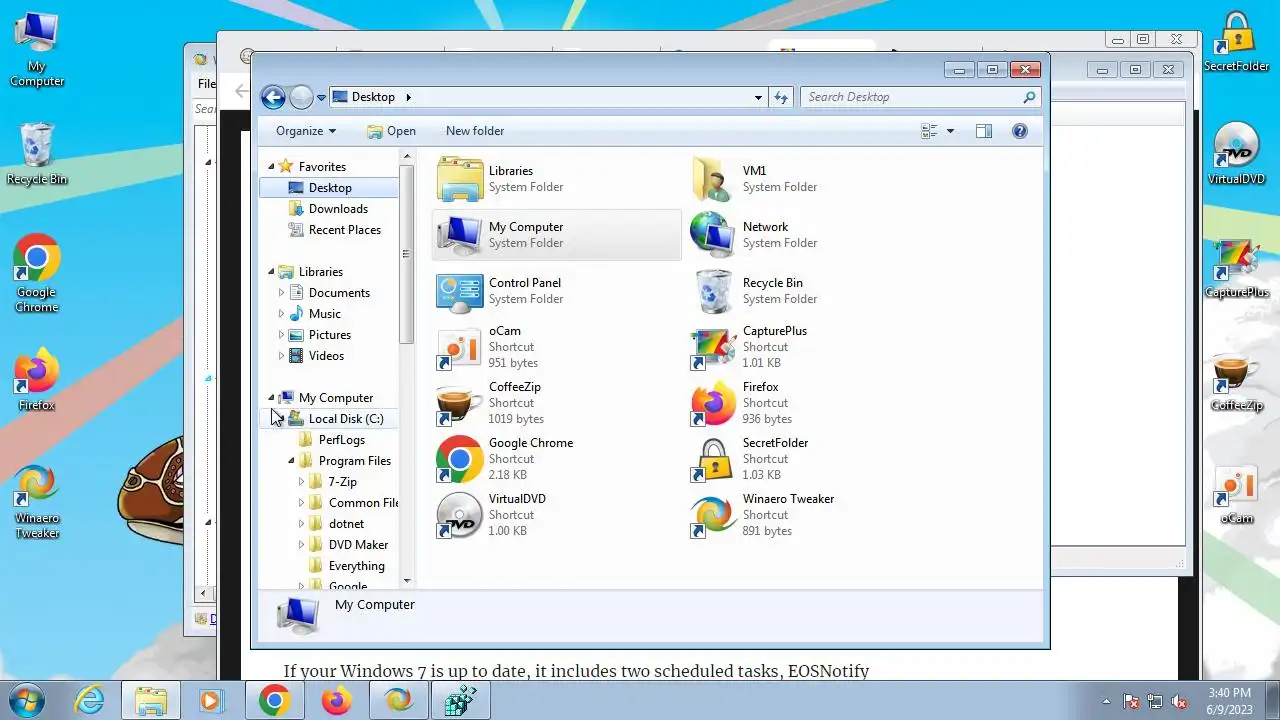Select PerfLogs folder in tree
1280x720 pixels.
tap(341, 440)
